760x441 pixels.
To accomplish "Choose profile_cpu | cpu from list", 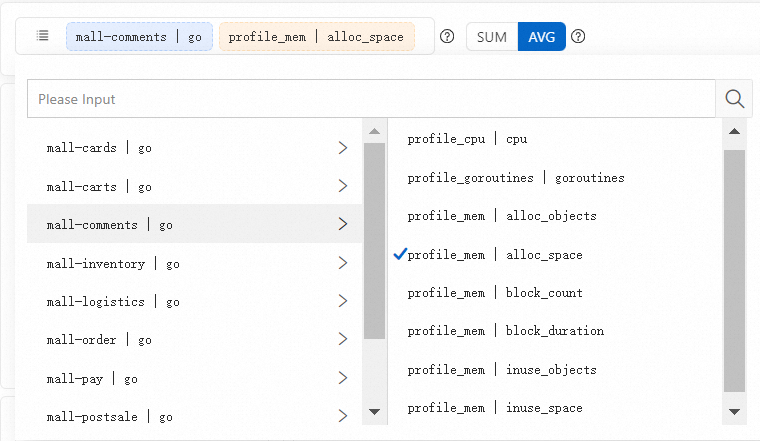I will click(467, 139).
